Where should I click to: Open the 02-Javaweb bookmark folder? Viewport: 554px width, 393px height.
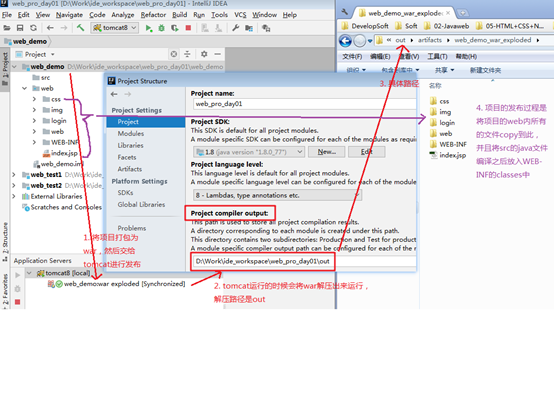[x=447, y=26]
